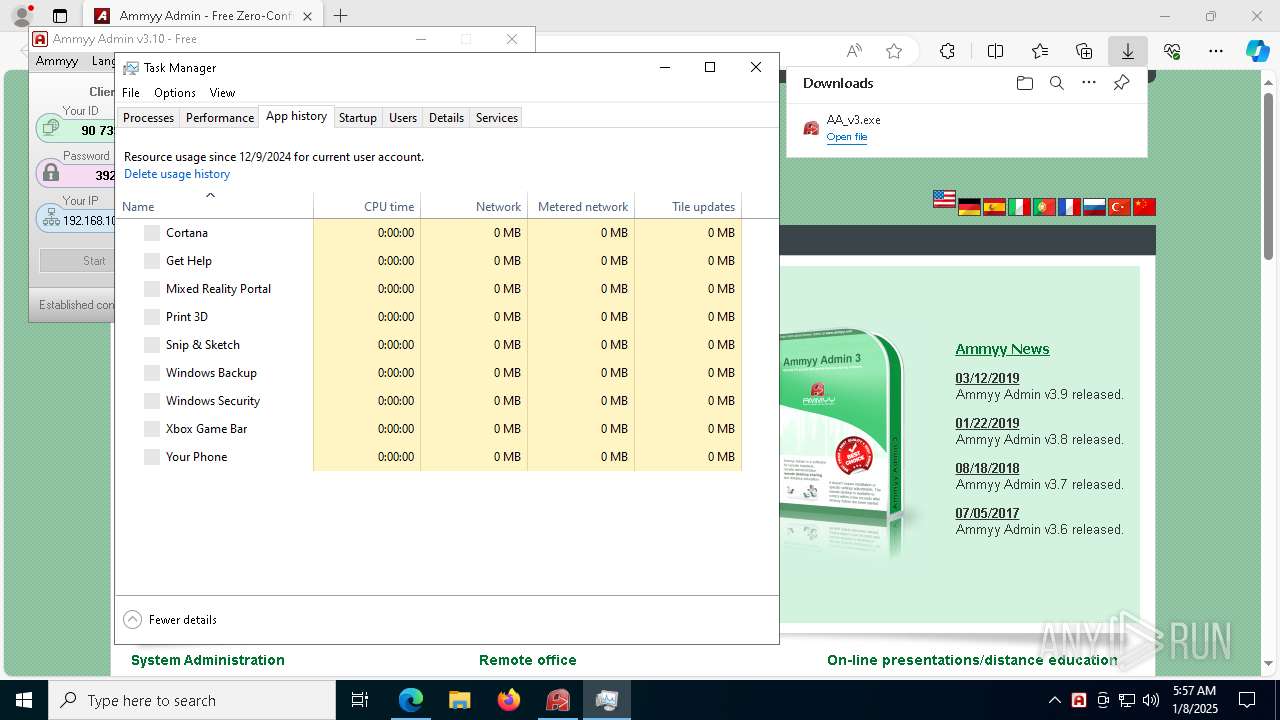Screen dimensions: 1280x720
Task: Open 08/18/2018 news entry
Action: tap(987, 468)
